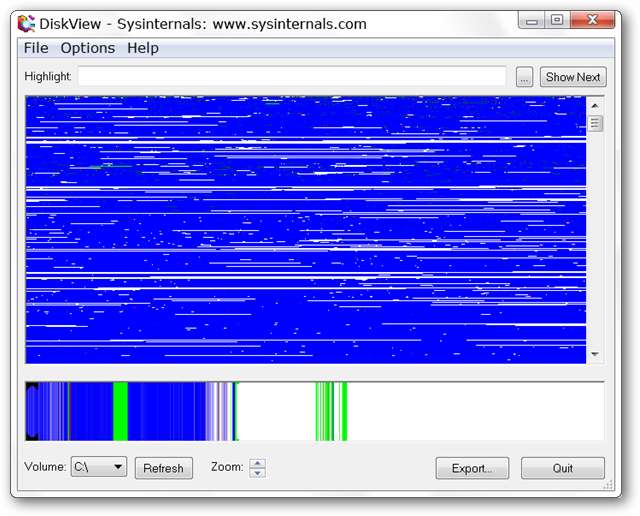Viewport: 640px width, 516px height.
Task: Open the Options menu
Action: 88,48
